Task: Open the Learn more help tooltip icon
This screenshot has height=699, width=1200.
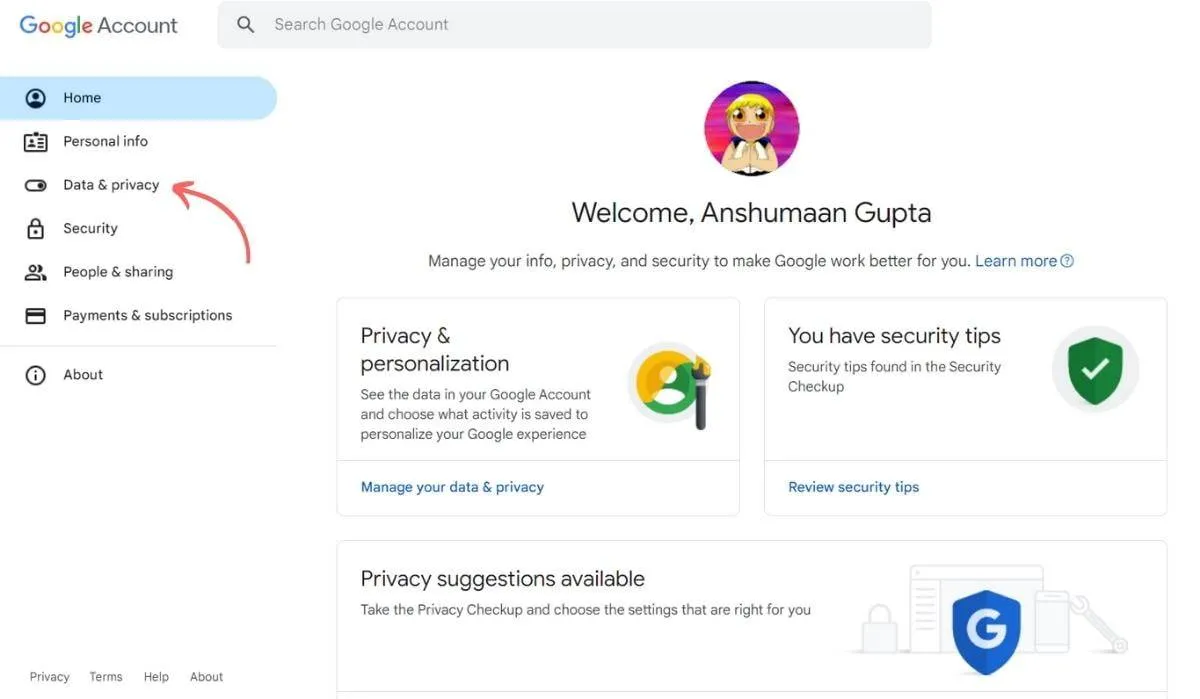Action: pyautogui.click(x=1067, y=260)
